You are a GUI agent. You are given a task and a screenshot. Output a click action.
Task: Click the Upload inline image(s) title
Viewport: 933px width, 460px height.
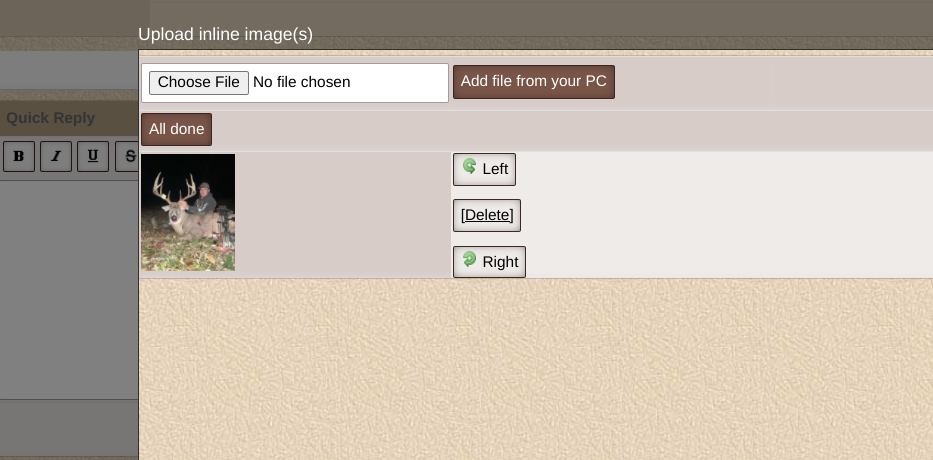(225, 35)
